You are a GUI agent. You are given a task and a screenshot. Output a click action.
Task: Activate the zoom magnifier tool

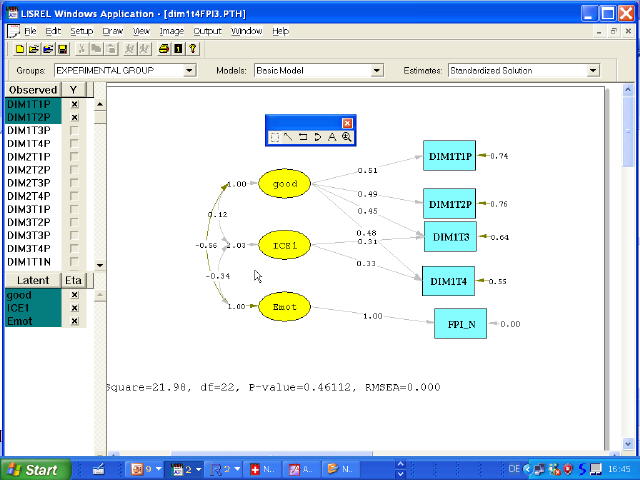point(346,137)
